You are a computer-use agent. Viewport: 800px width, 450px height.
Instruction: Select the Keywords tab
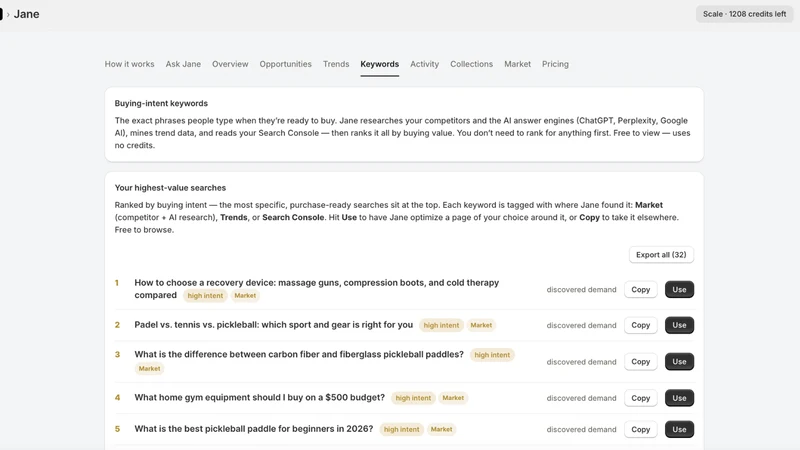point(380,64)
